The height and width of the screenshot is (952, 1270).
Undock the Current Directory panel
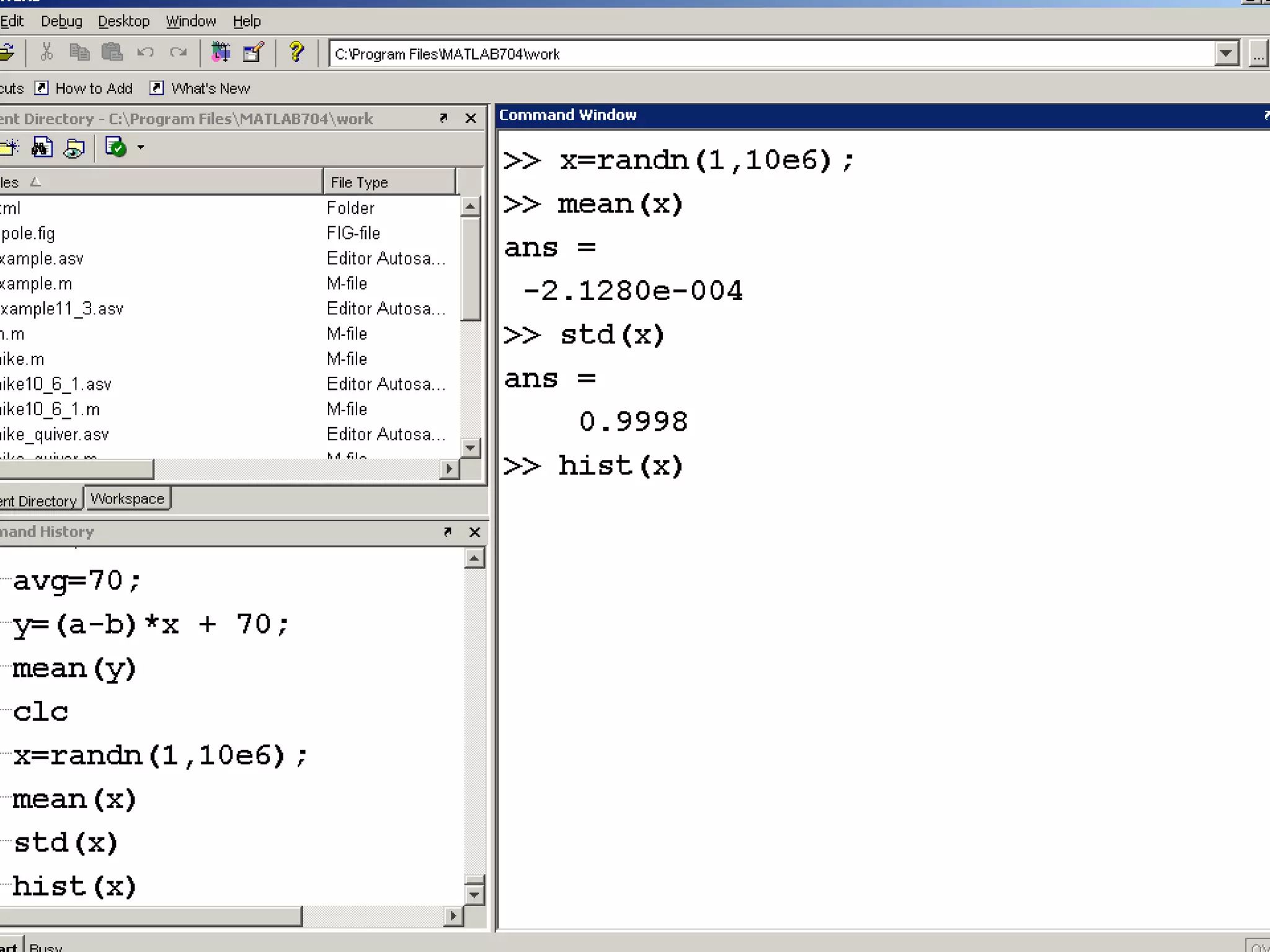[443, 118]
